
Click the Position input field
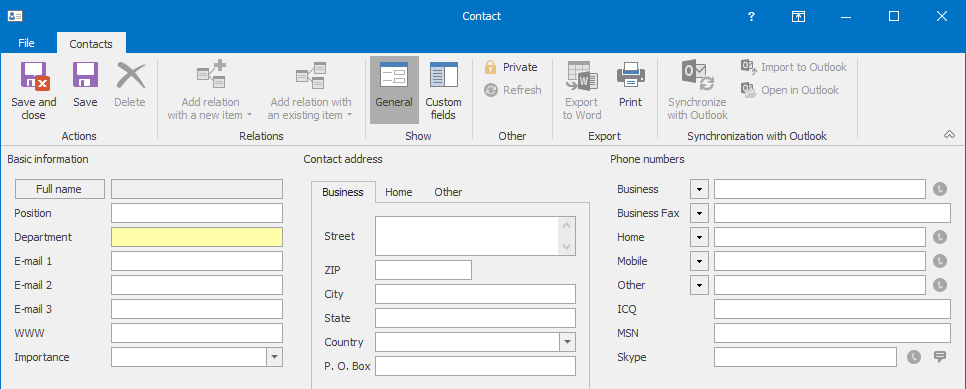click(197, 213)
